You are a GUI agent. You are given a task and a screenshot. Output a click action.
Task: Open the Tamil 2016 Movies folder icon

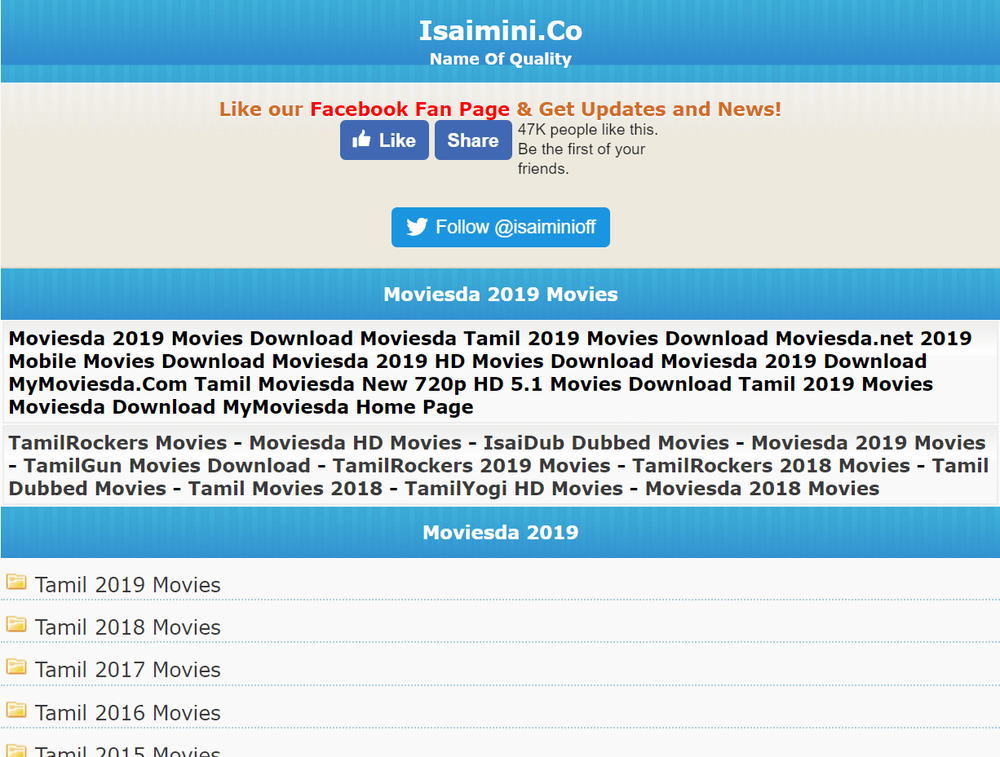coord(16,710)
